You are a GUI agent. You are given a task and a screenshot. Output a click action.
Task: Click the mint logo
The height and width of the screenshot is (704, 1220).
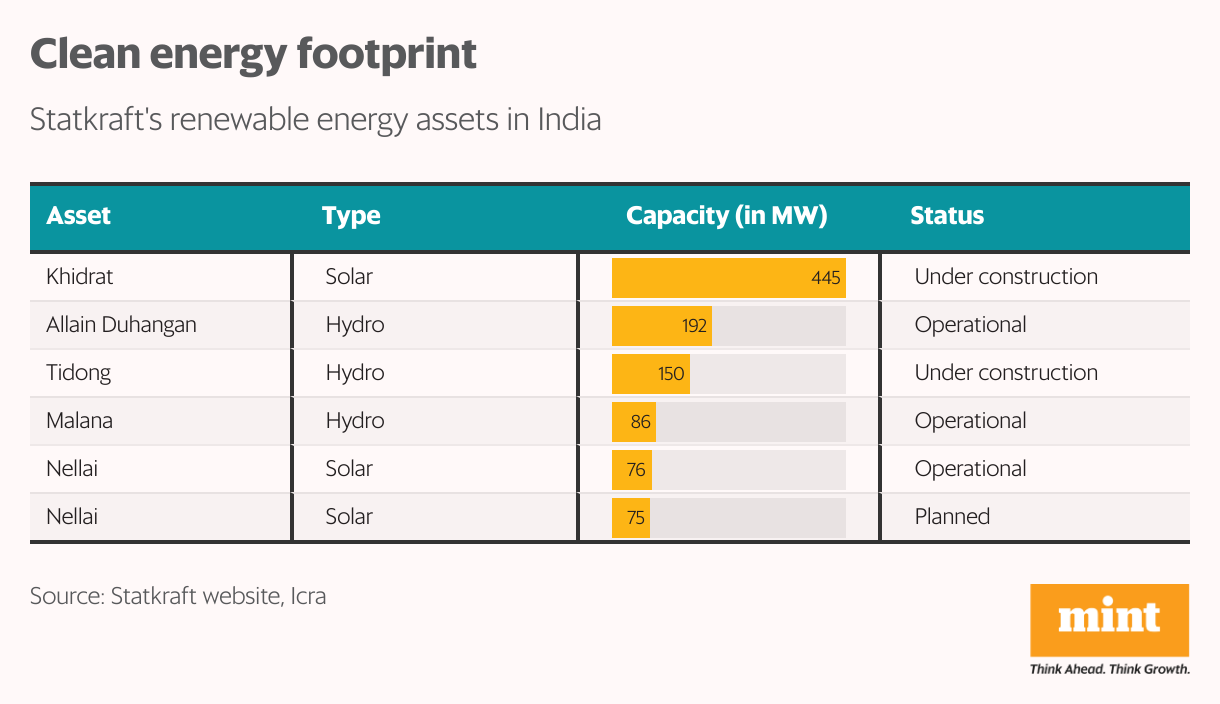coord(1109,620)
